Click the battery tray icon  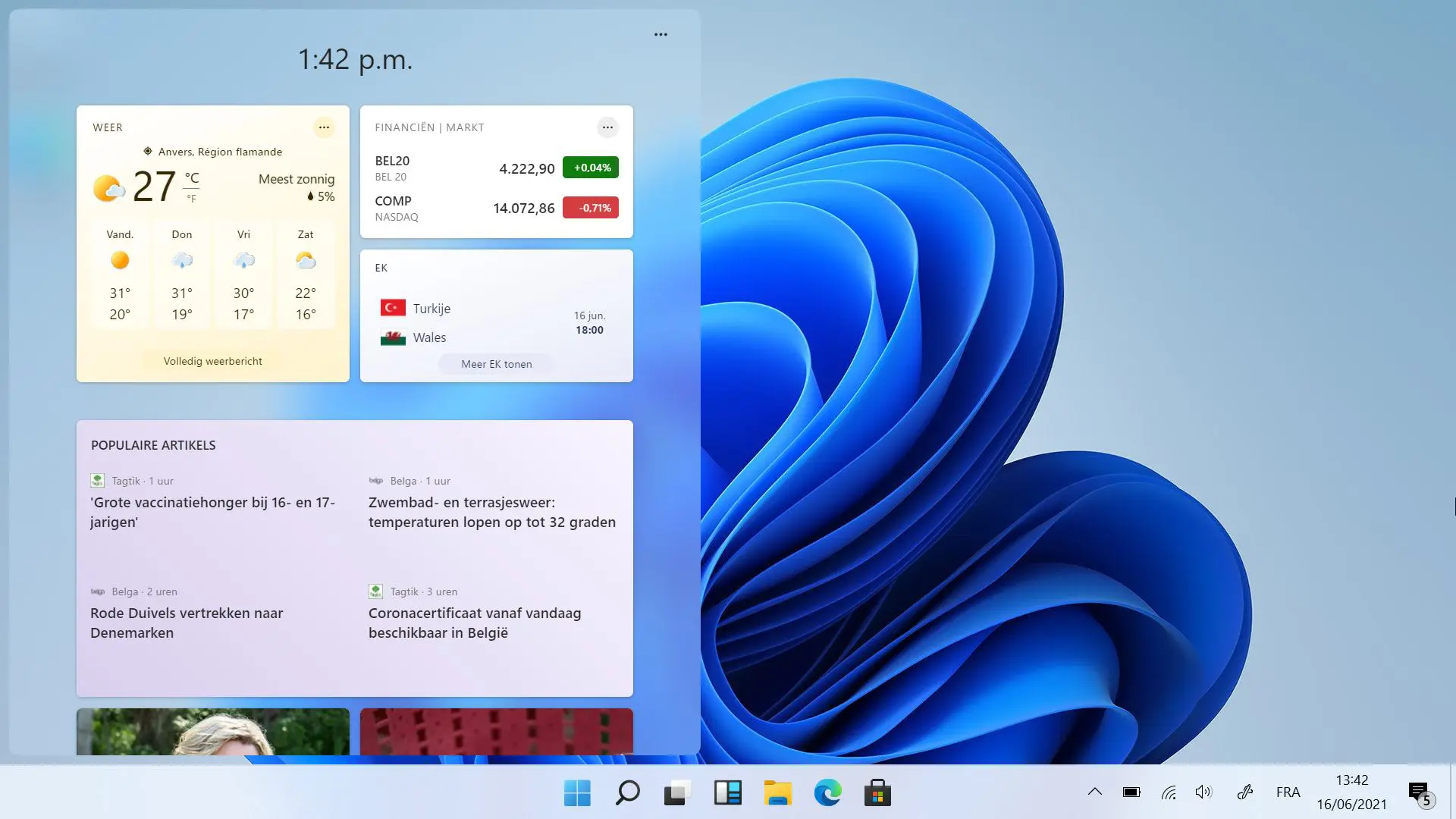[1131, 792]
